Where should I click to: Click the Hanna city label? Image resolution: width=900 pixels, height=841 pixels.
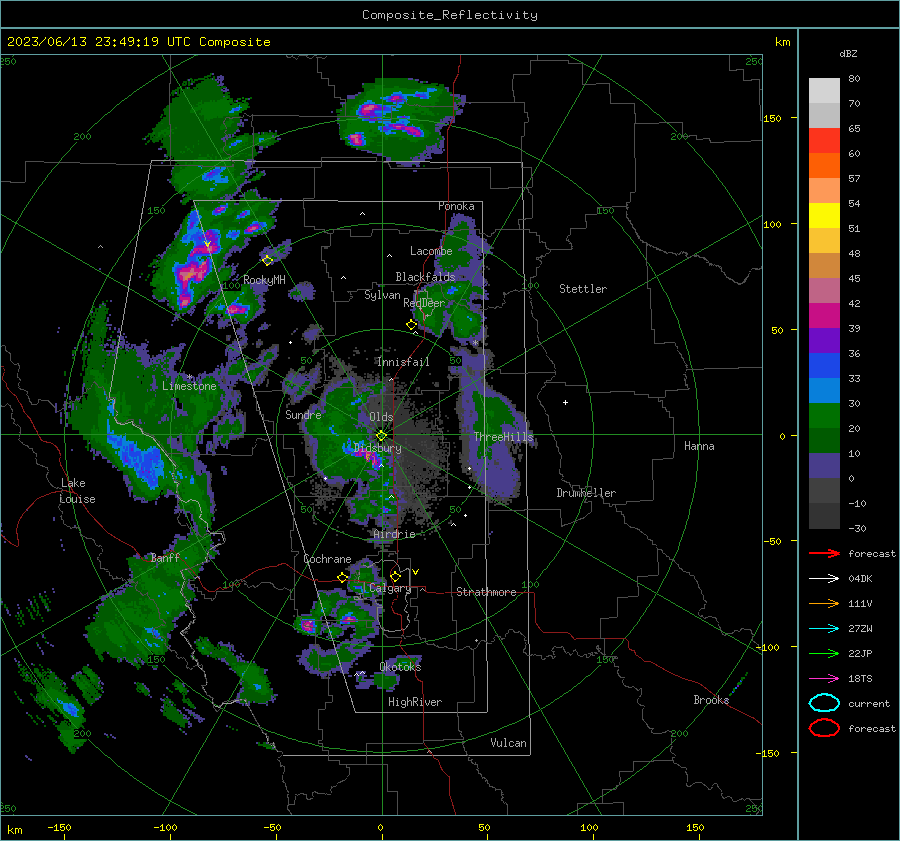click(699, 446)
